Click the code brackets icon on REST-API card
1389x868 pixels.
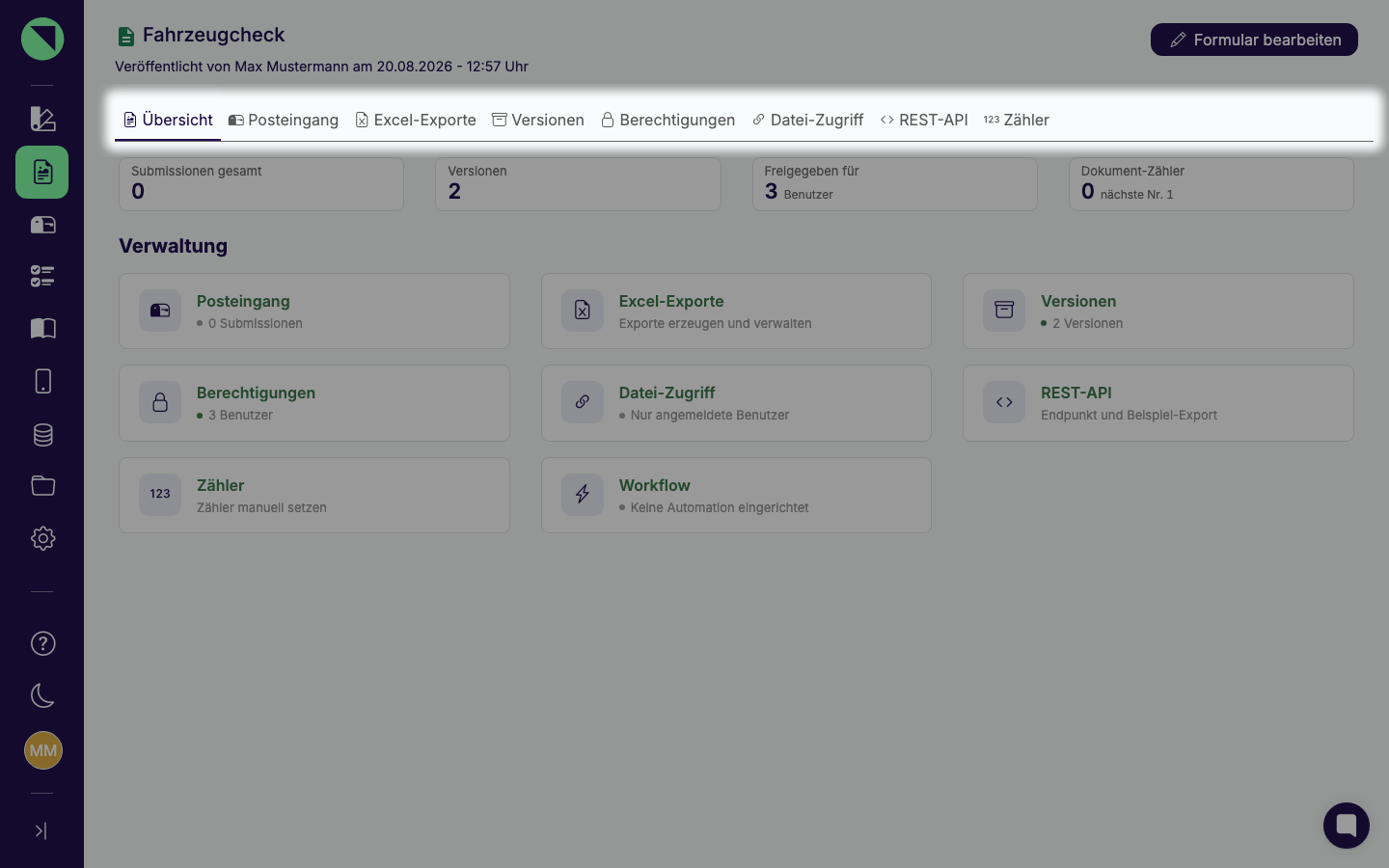click(x=1004, y=402)
